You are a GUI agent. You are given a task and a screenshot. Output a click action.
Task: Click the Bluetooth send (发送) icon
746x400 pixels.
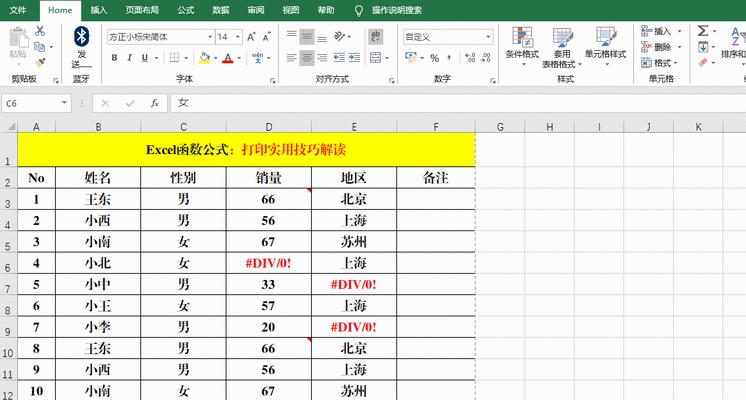81,47
